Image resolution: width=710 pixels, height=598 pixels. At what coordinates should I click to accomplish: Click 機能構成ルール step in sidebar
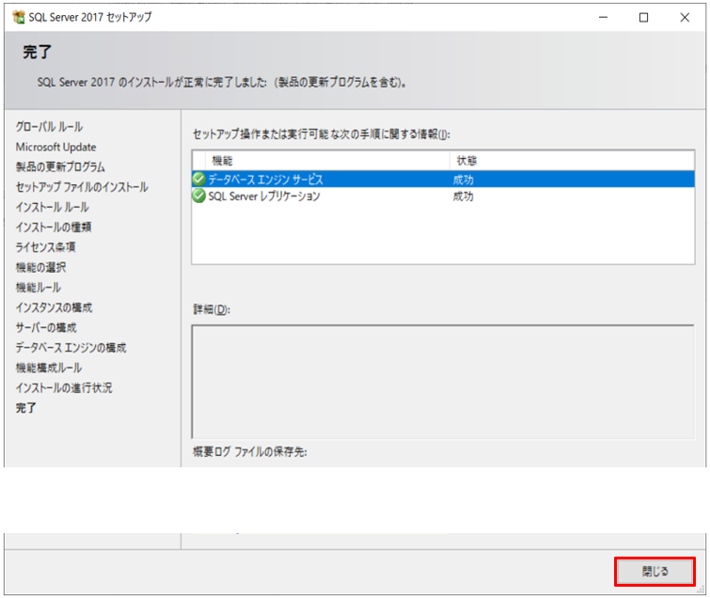pyautogui.click(x=49, y=368)
